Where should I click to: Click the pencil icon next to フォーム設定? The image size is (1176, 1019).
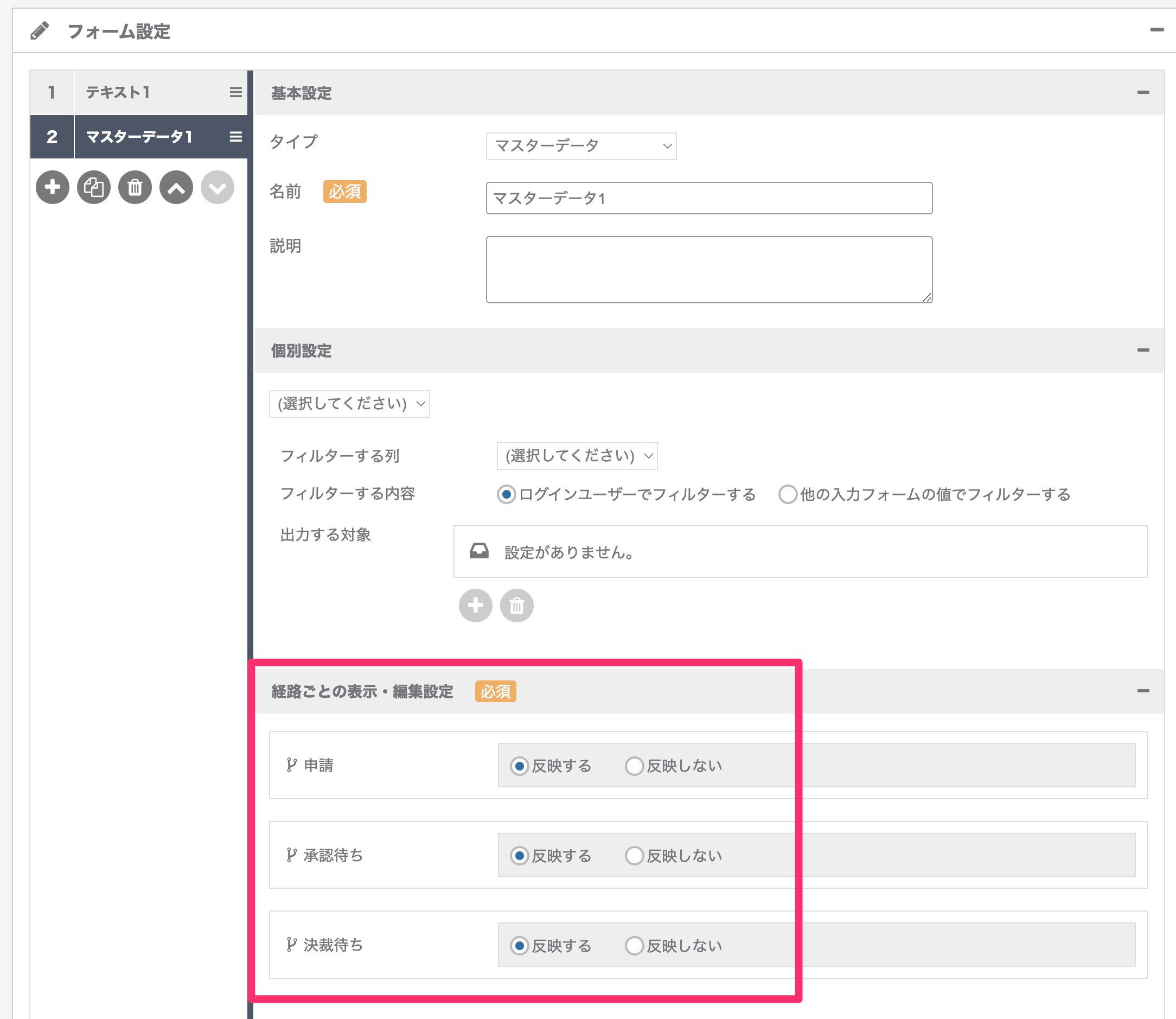click(x=40, y=31)
